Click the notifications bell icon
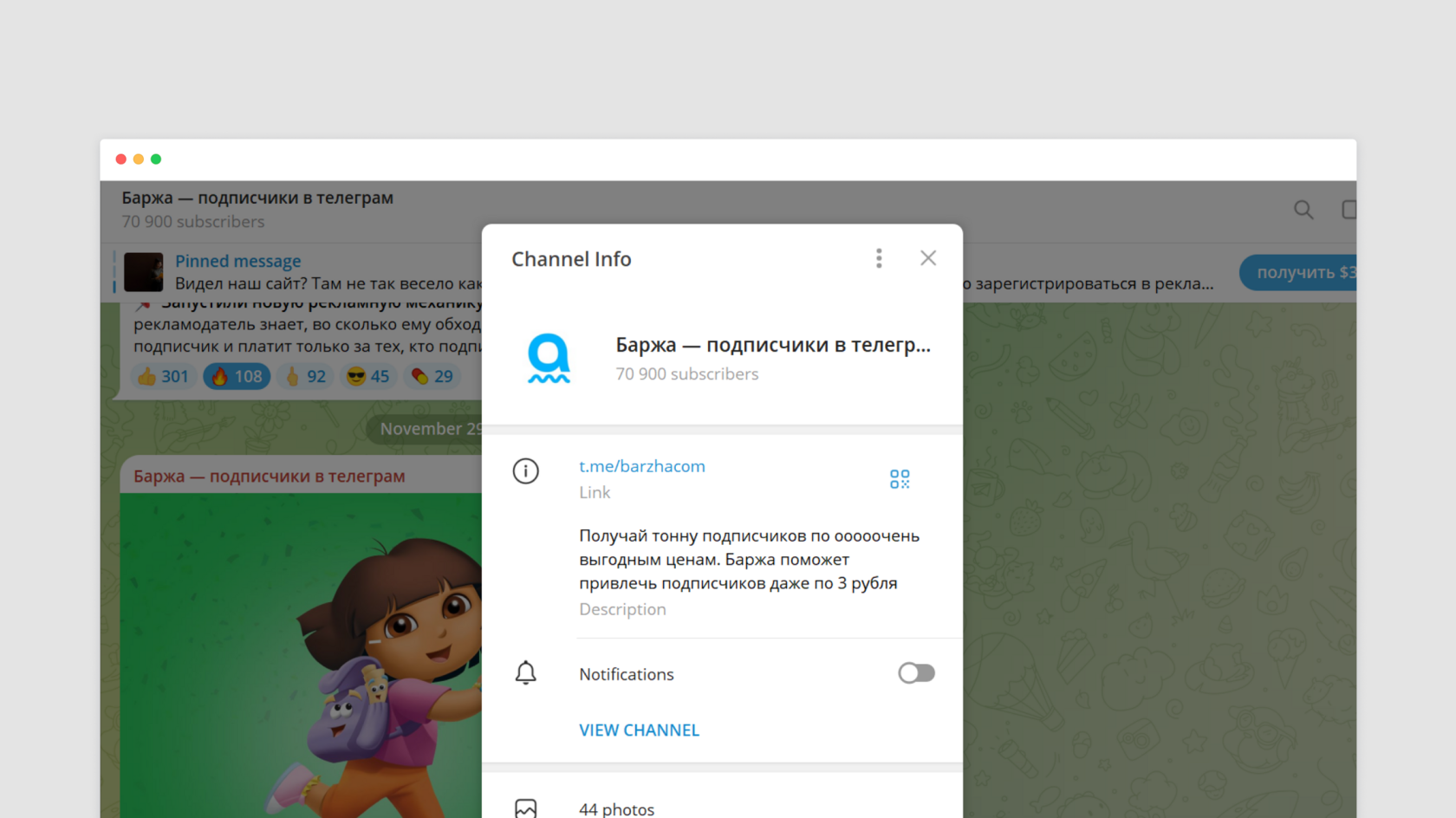1456x818 pixels. [x=526, y=673]
